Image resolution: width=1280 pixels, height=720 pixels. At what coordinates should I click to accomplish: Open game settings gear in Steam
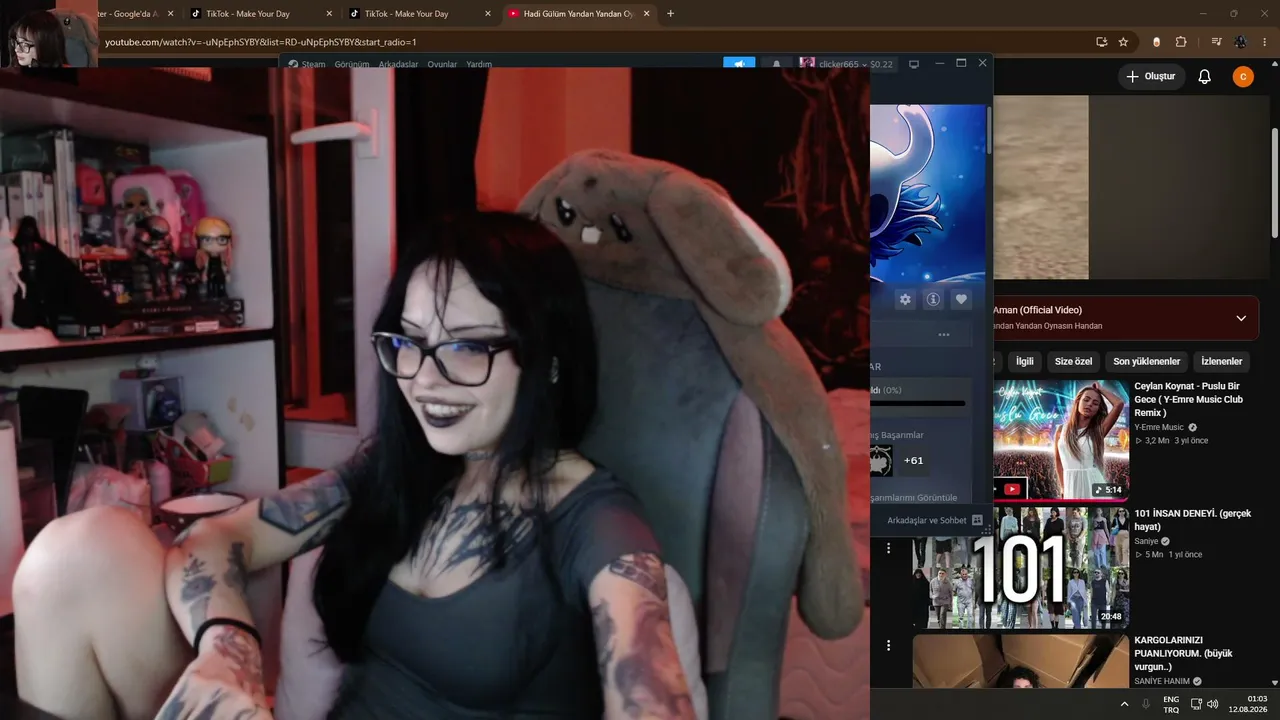coord(905,299)
